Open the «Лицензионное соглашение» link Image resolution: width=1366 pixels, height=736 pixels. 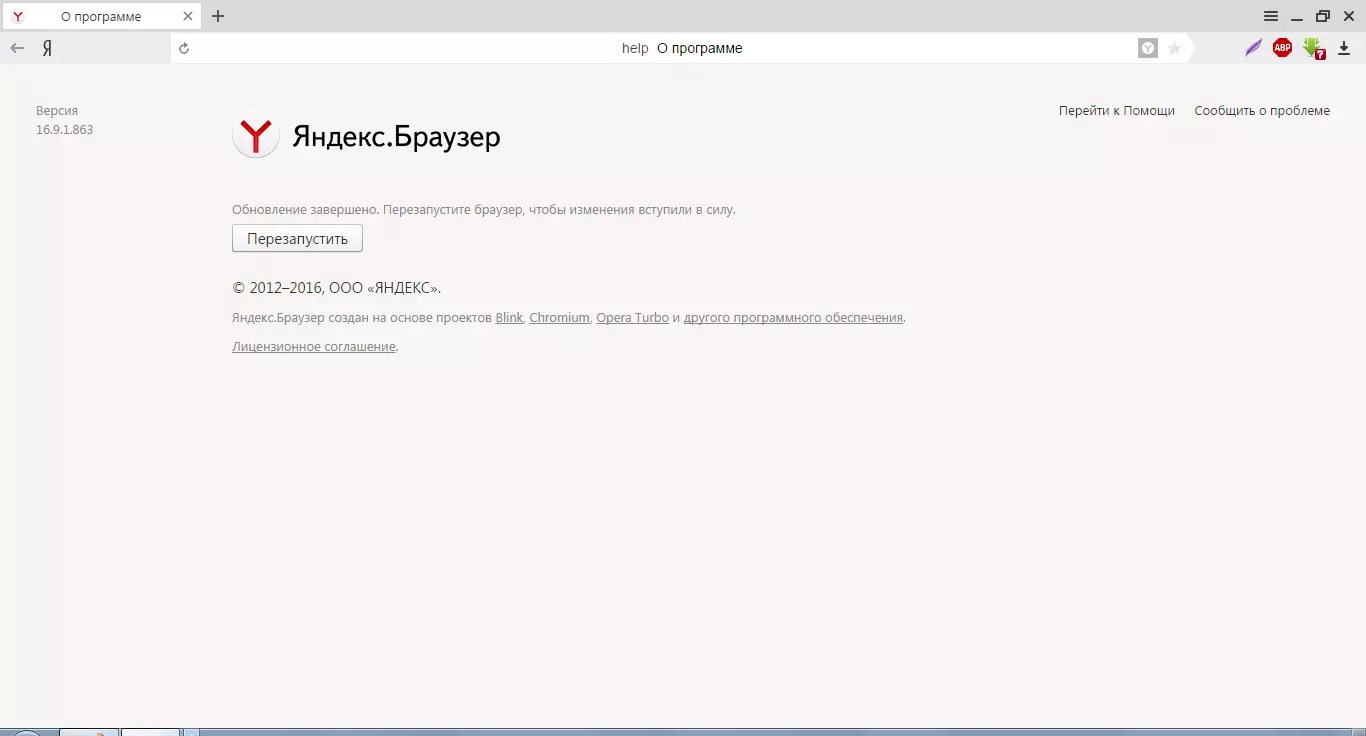click(313, 347)
